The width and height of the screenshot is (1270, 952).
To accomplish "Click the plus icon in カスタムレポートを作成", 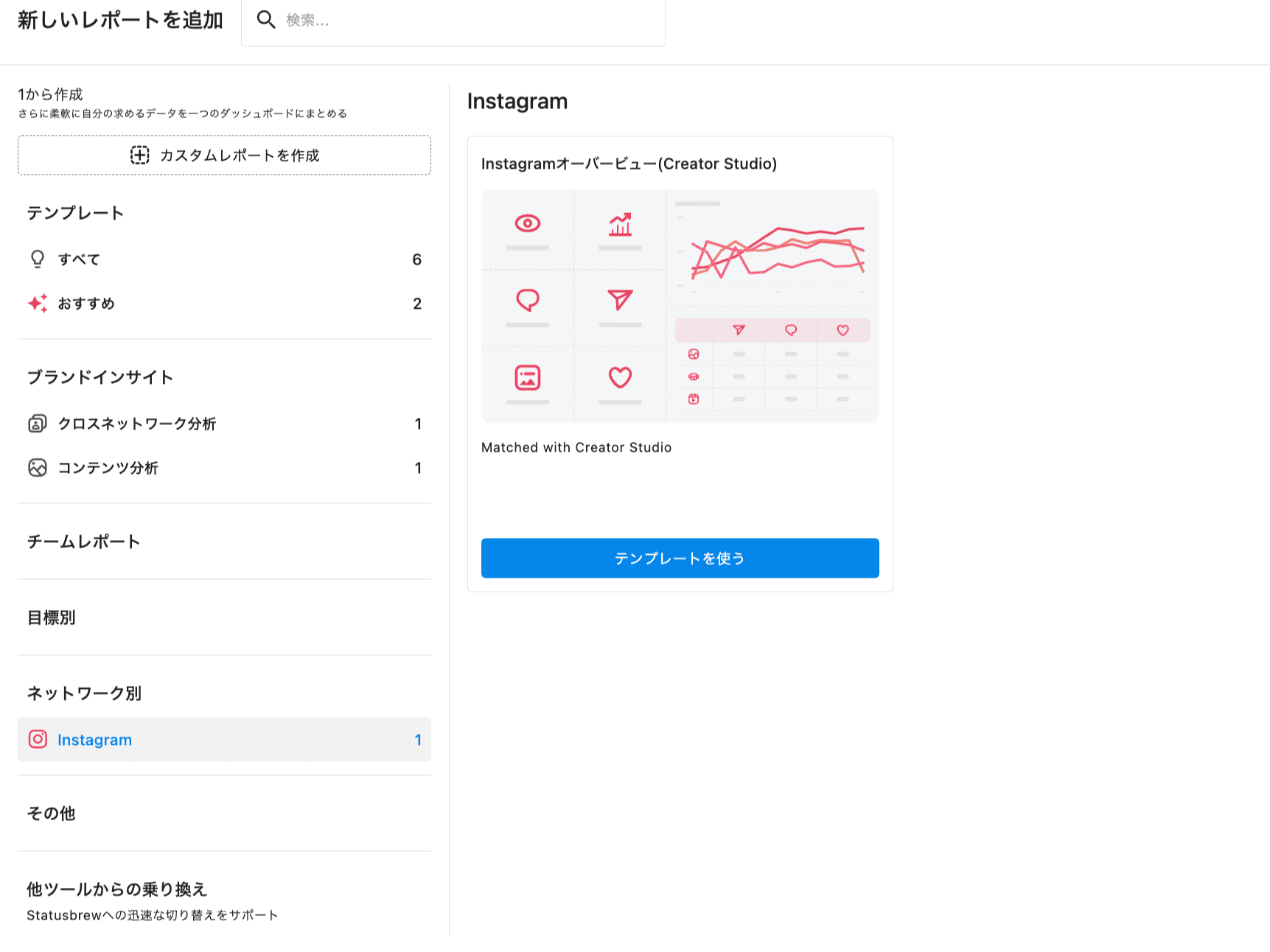I will (x=139, y=155).
